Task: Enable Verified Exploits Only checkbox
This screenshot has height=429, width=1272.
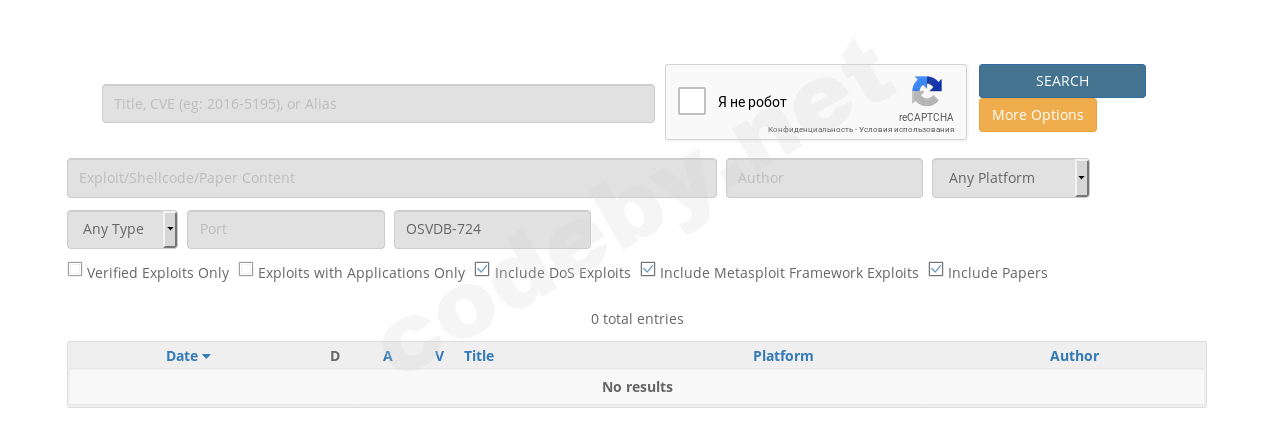Action: pos(75,269)
